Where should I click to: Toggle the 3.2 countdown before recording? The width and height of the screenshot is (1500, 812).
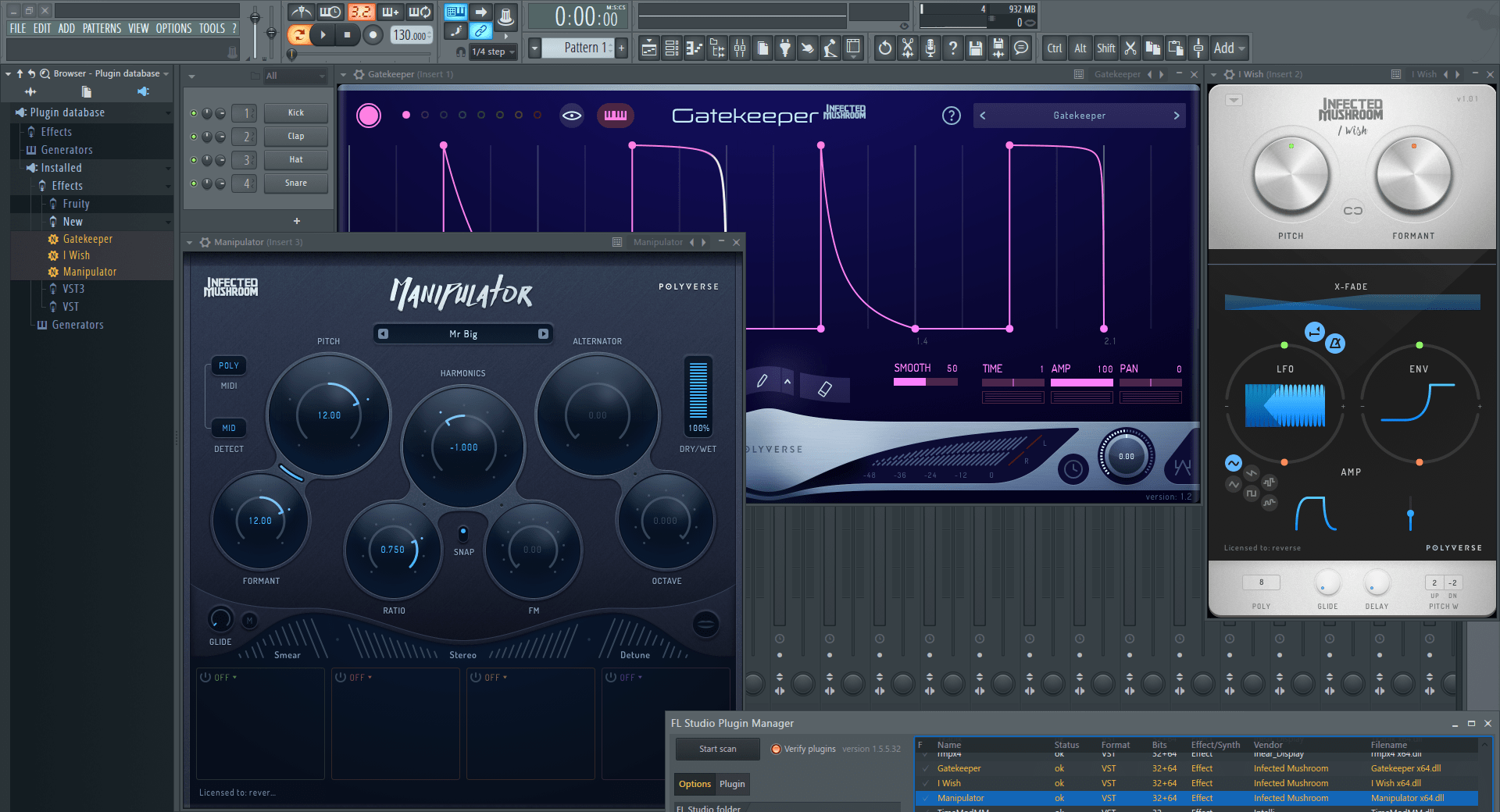(x=361, y=12)
